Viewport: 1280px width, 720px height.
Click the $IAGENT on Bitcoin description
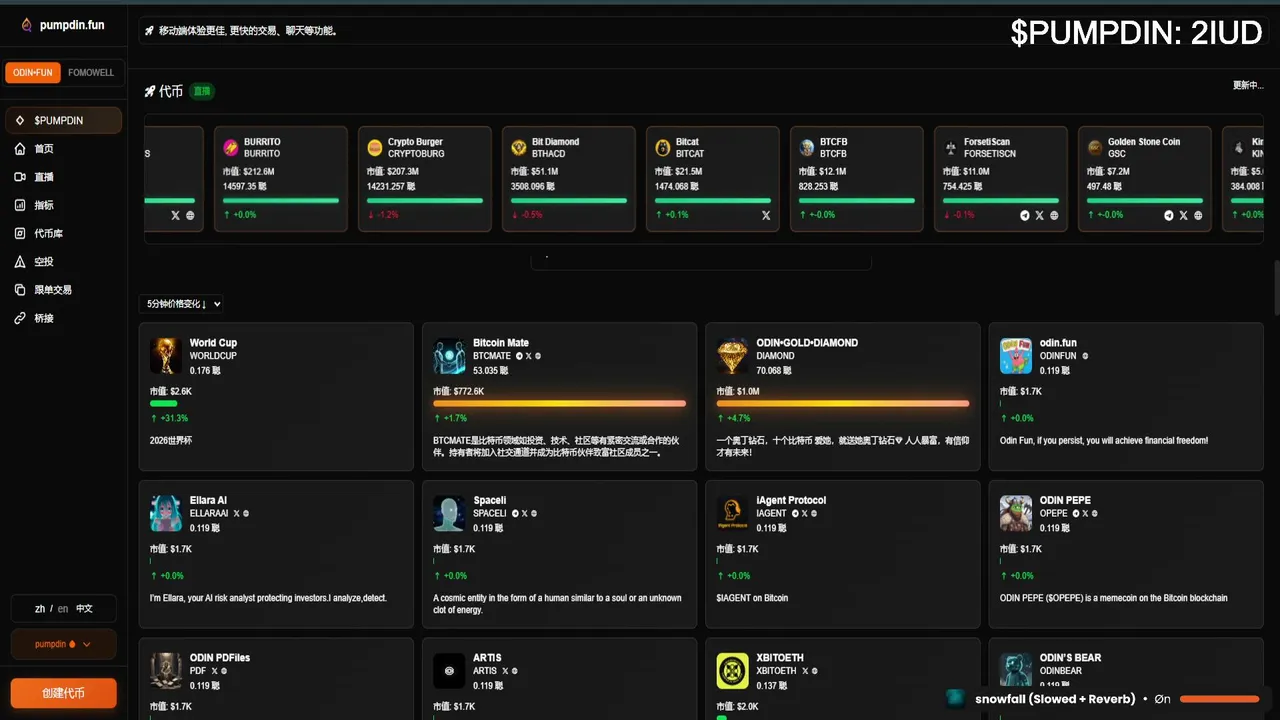point(752,598)
